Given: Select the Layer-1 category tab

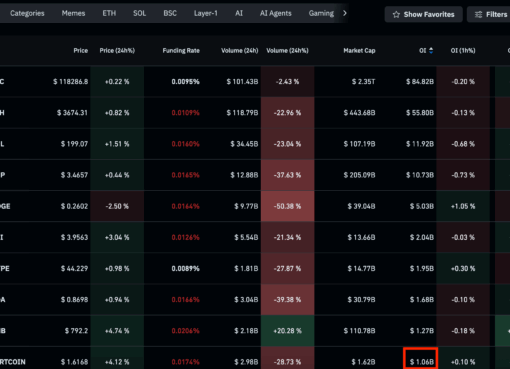Looking at the screenshot, I should 206,13.
